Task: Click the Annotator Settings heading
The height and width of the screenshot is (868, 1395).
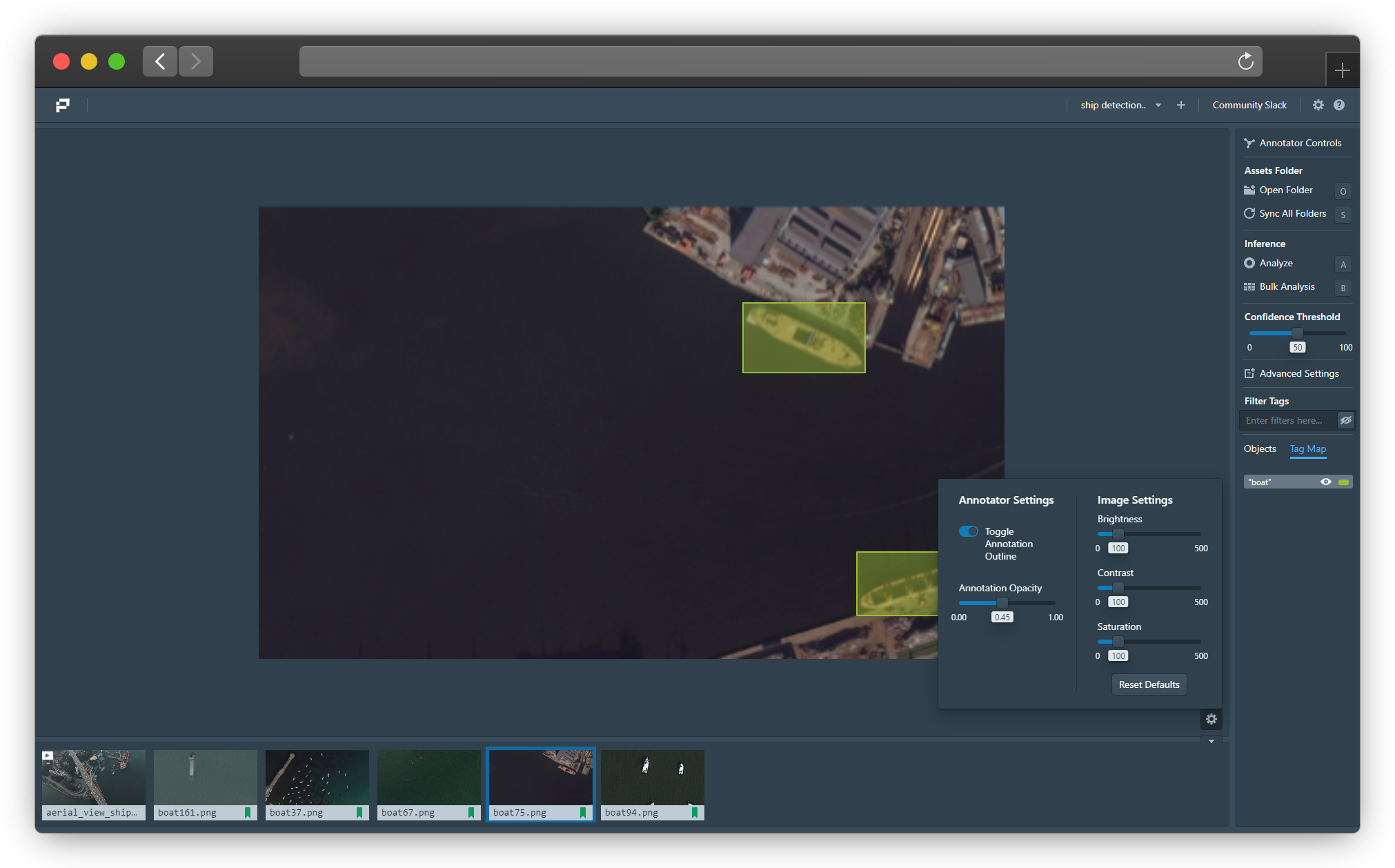Action: (1006, 500)
